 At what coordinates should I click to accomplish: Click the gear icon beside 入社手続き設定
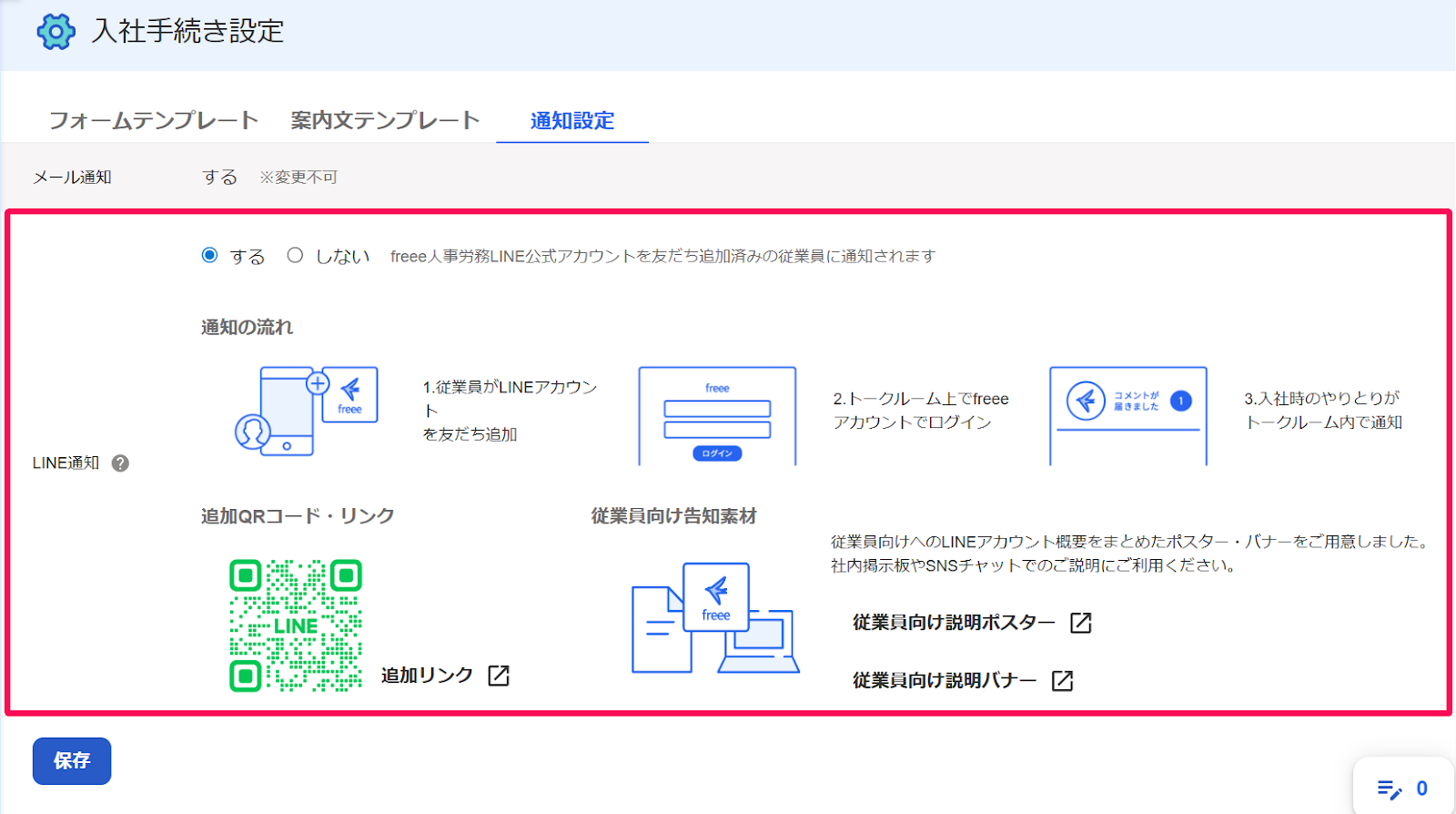pos(56,32)
